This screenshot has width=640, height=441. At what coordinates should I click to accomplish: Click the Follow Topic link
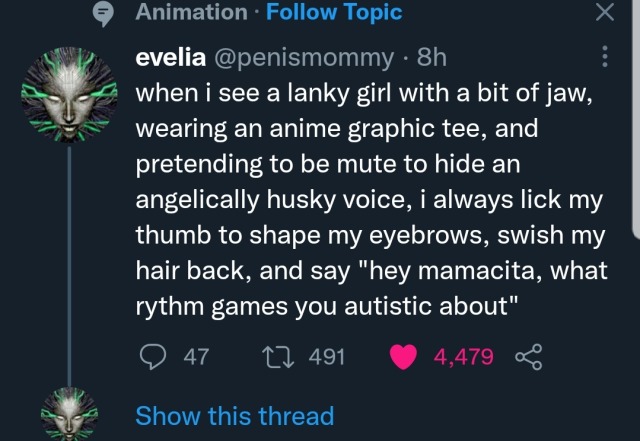(x=335, y=13)
